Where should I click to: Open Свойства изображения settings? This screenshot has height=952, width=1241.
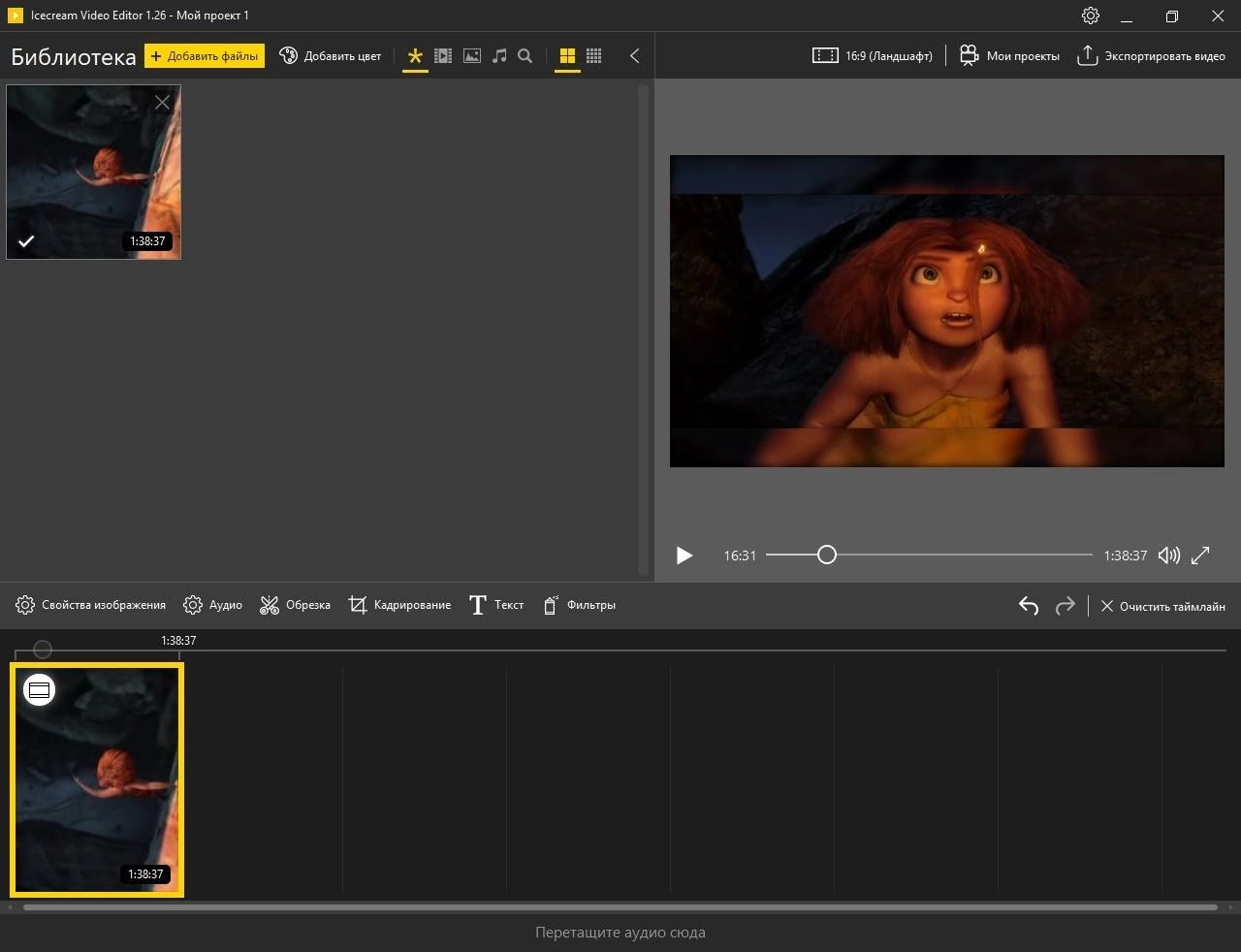pos(91,605)
